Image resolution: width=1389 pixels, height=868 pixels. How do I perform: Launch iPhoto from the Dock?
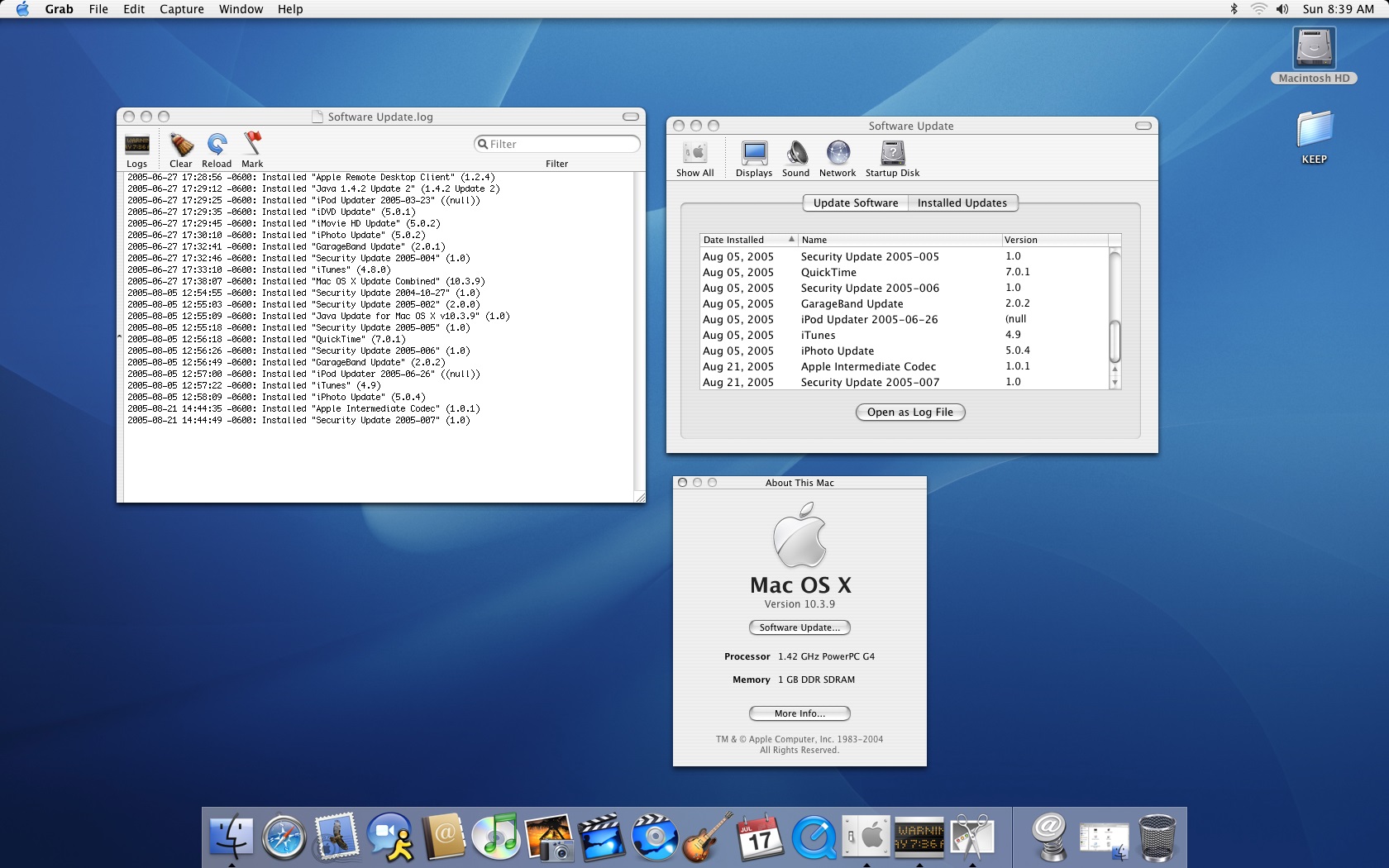(x=549, y=837)
